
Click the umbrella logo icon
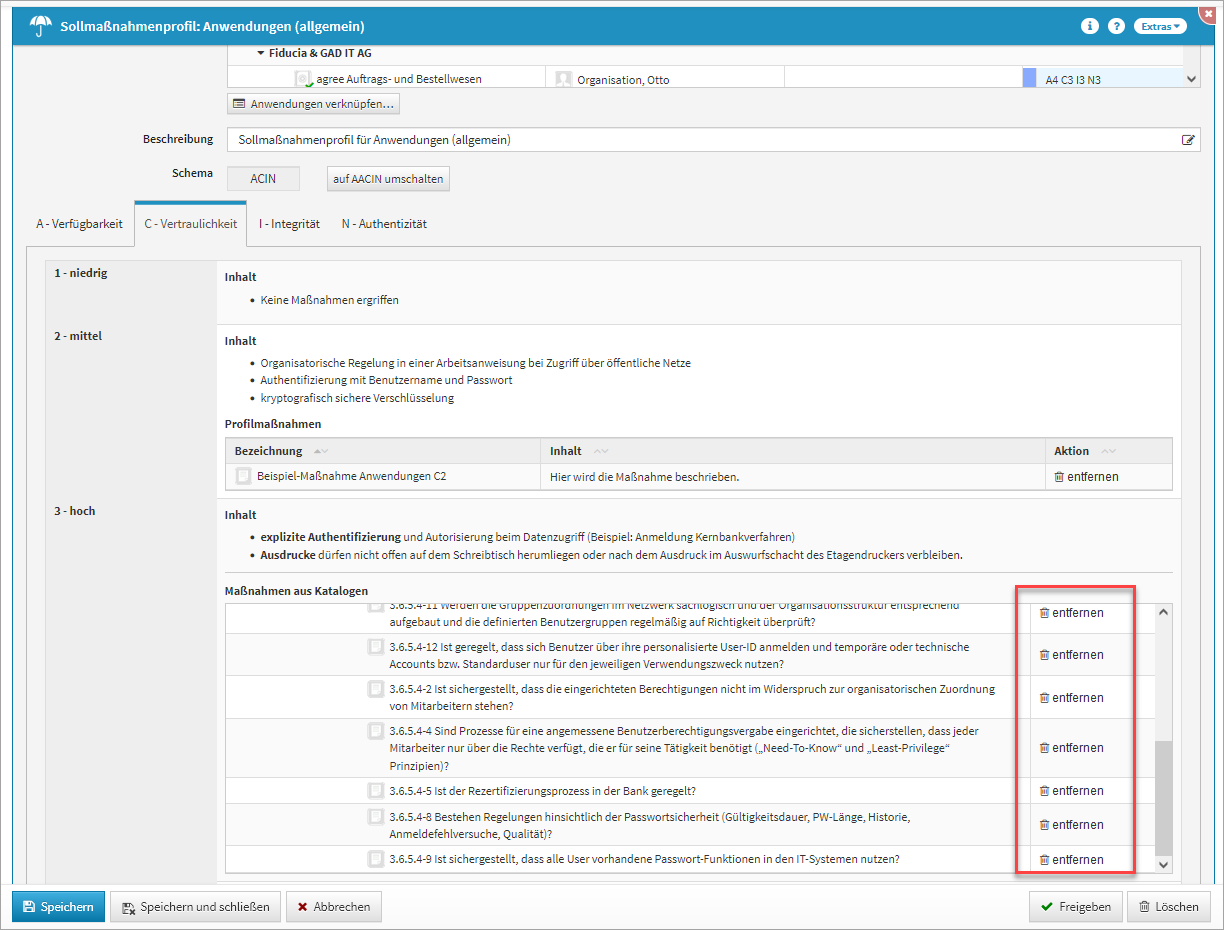[41, 26]
